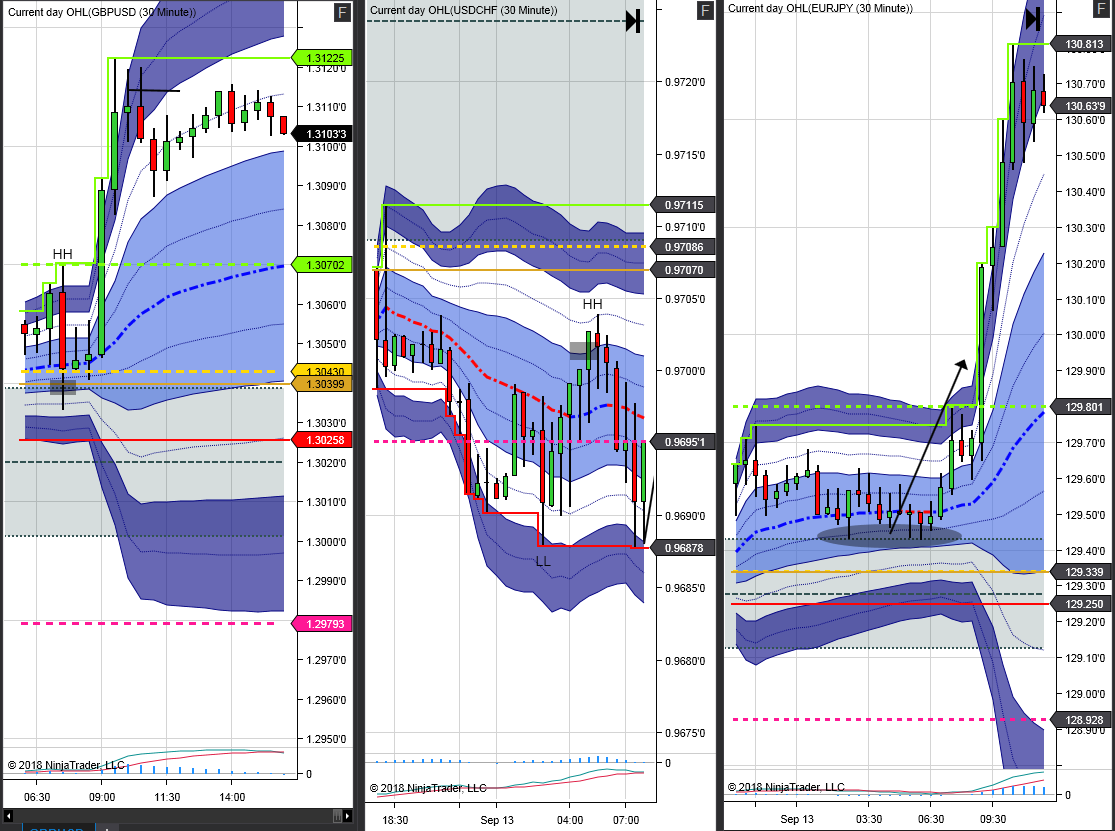Screen dimensions: 1115x831
Task: Click the F icon in the USDCHF chart
Action: point(705,10)
